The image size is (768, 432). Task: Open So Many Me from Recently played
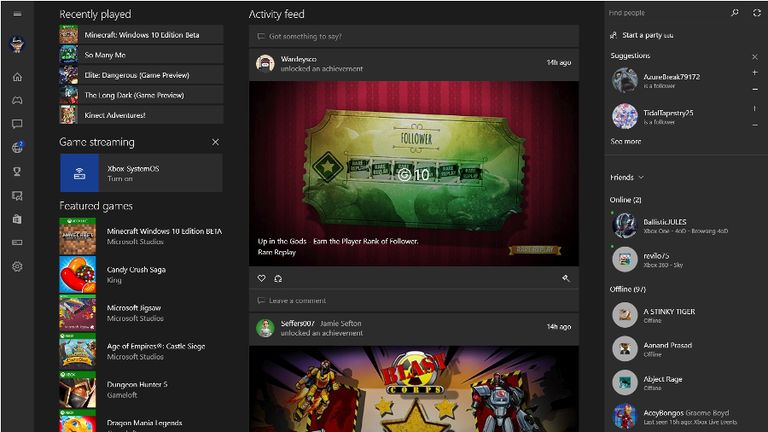141,55
